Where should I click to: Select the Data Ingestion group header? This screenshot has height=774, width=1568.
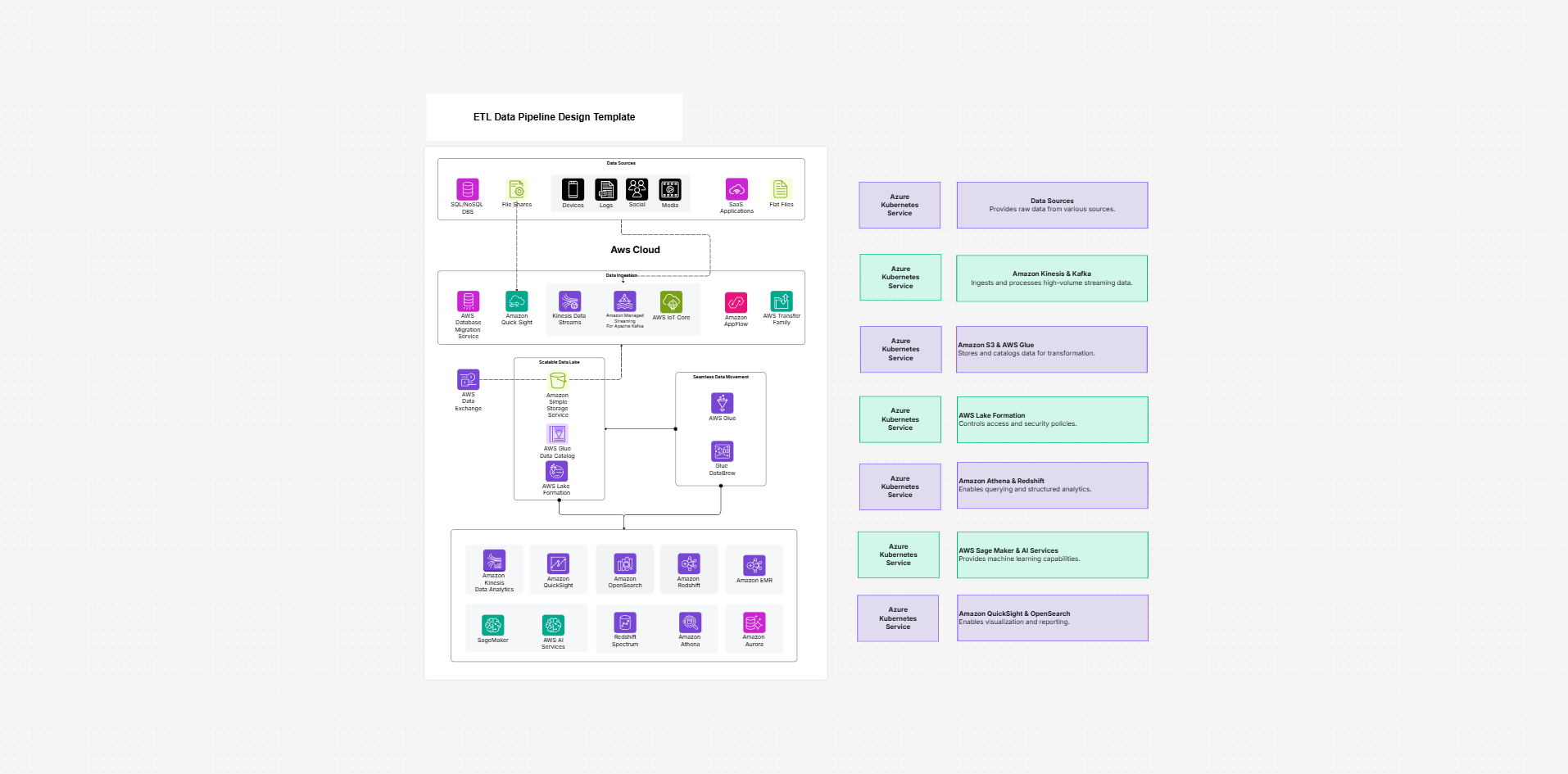click(x=621, y=275)
